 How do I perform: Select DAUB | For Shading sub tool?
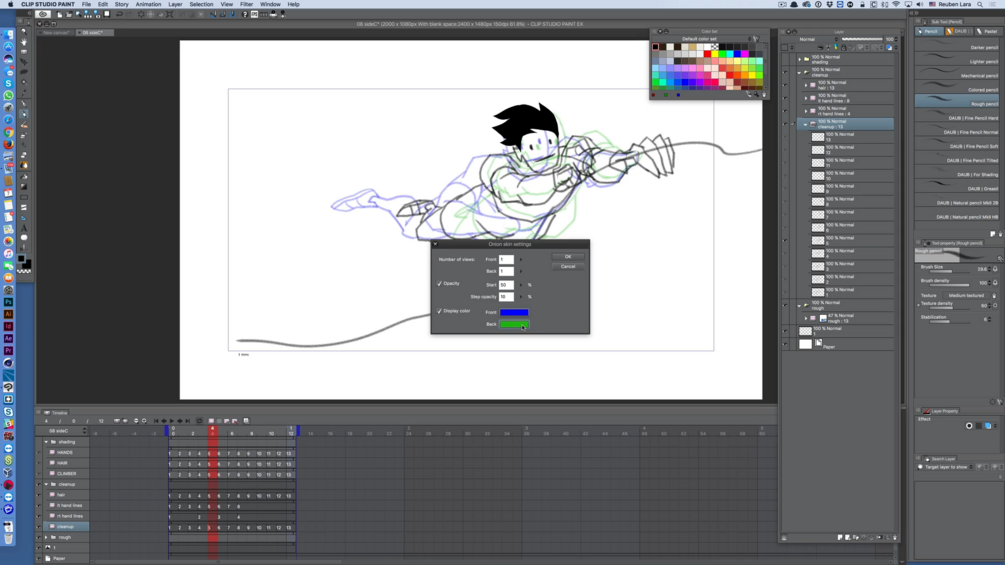point(957,173)
